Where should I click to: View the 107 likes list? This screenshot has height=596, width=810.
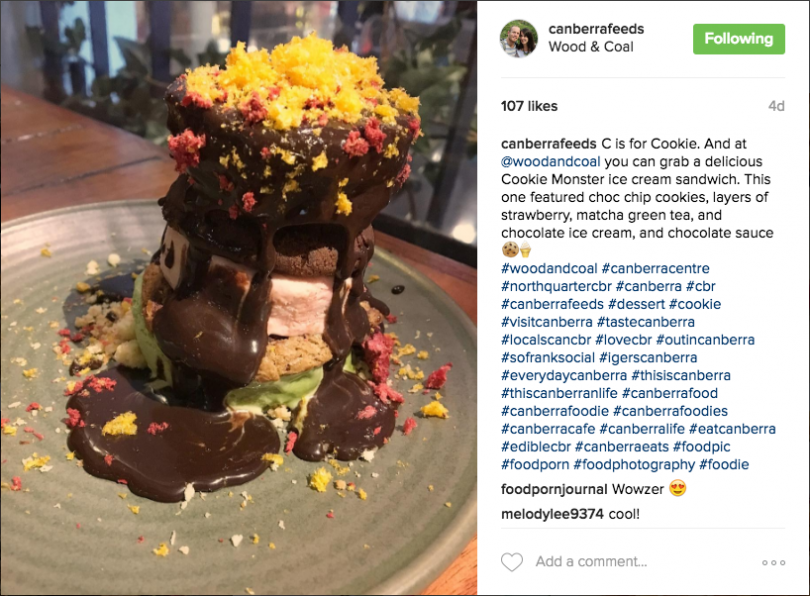(529, 106)
